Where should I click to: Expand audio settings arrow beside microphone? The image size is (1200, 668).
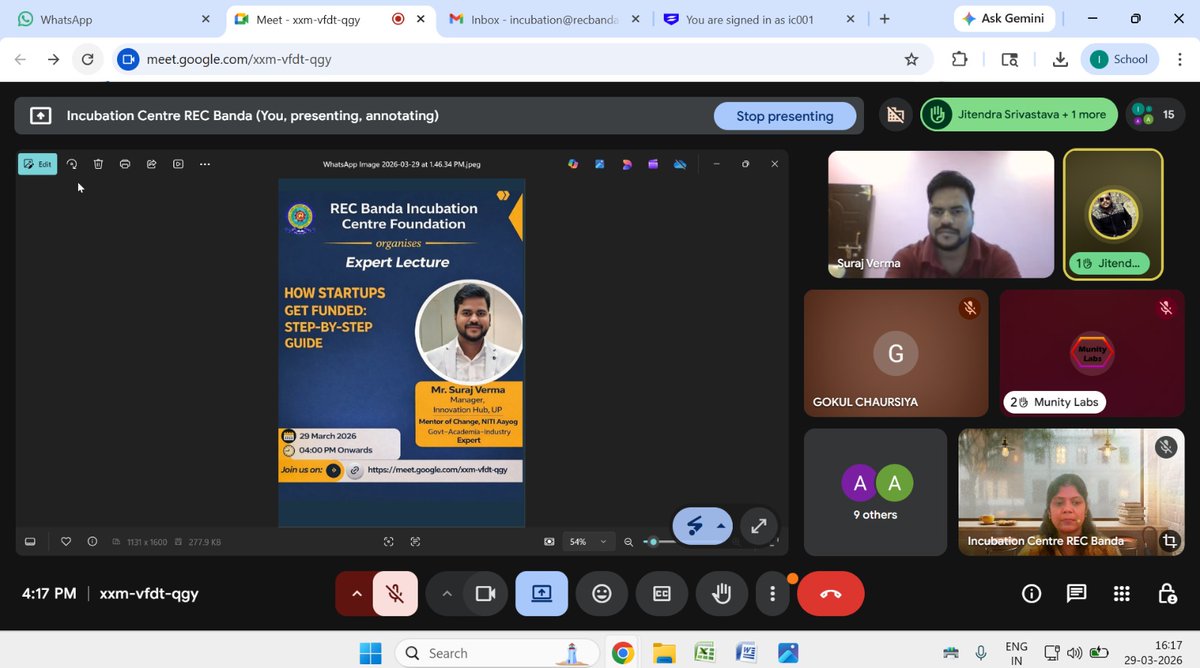(x=356, y=594)
